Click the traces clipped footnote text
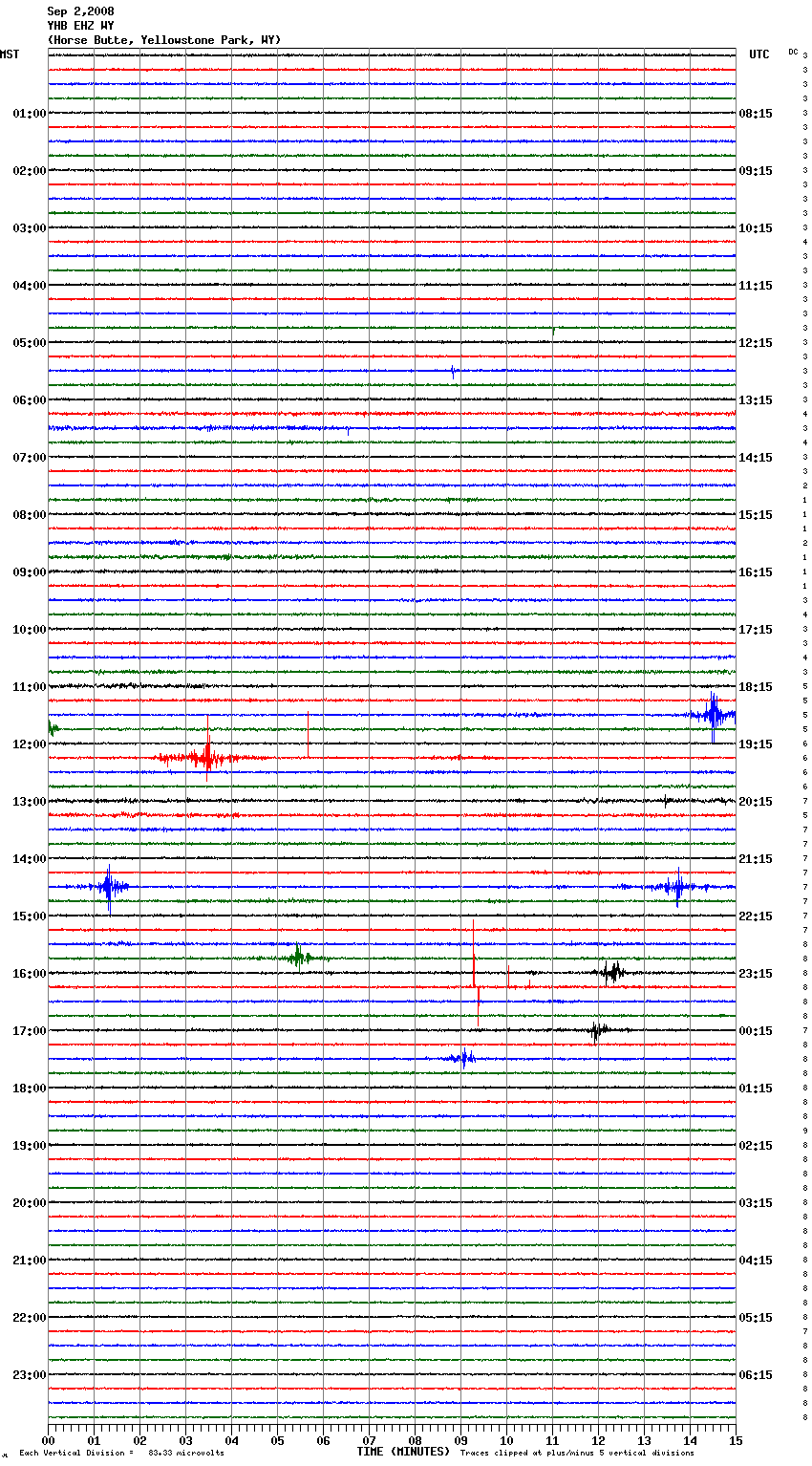 (x=577, y=1453)
